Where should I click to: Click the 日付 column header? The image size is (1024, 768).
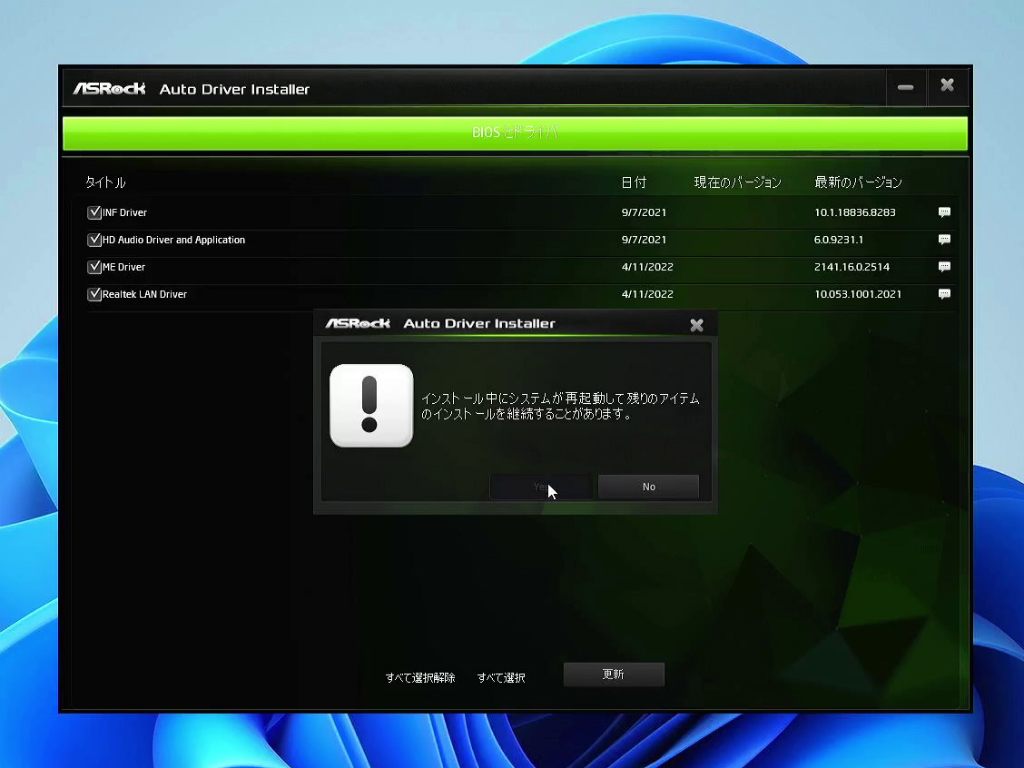click(633, 182)
